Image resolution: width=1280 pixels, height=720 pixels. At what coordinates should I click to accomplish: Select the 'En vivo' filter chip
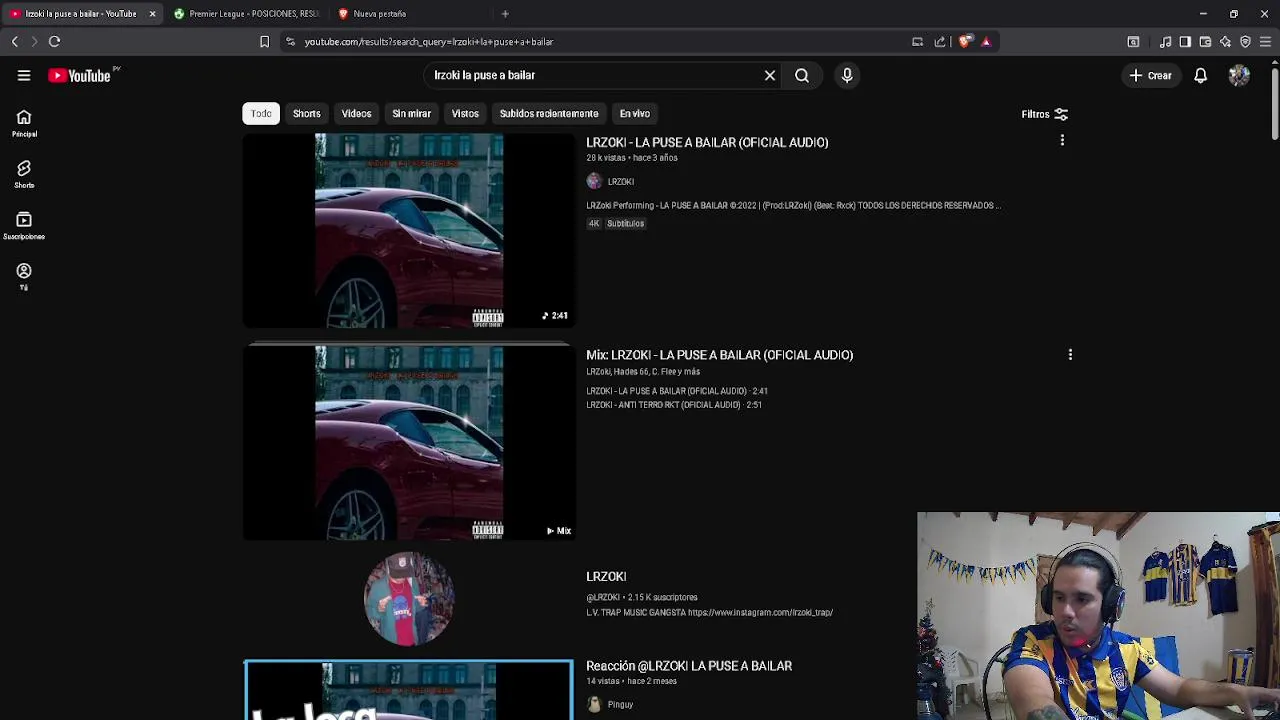point(635,114)
